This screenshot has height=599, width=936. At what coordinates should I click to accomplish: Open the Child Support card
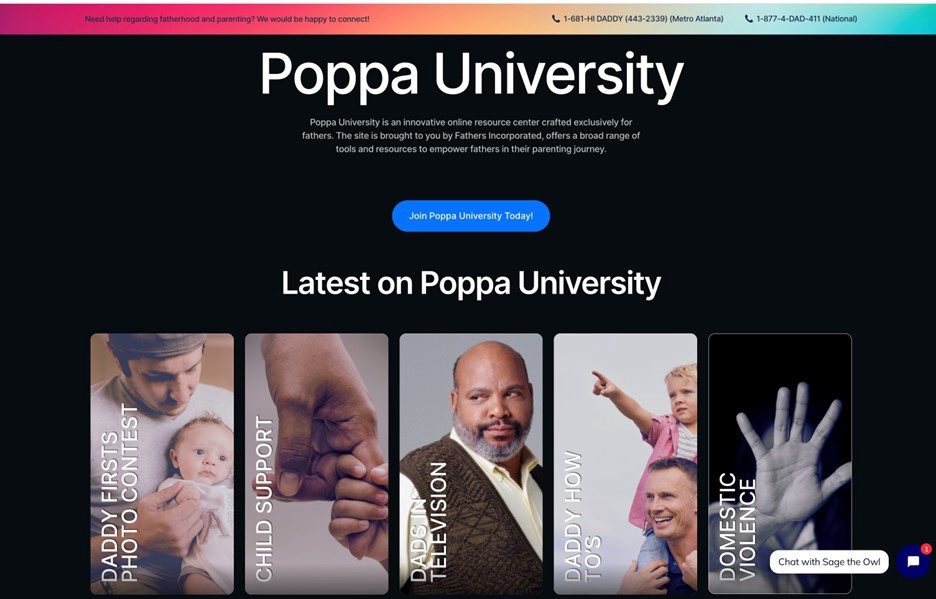tap(316, 463)
